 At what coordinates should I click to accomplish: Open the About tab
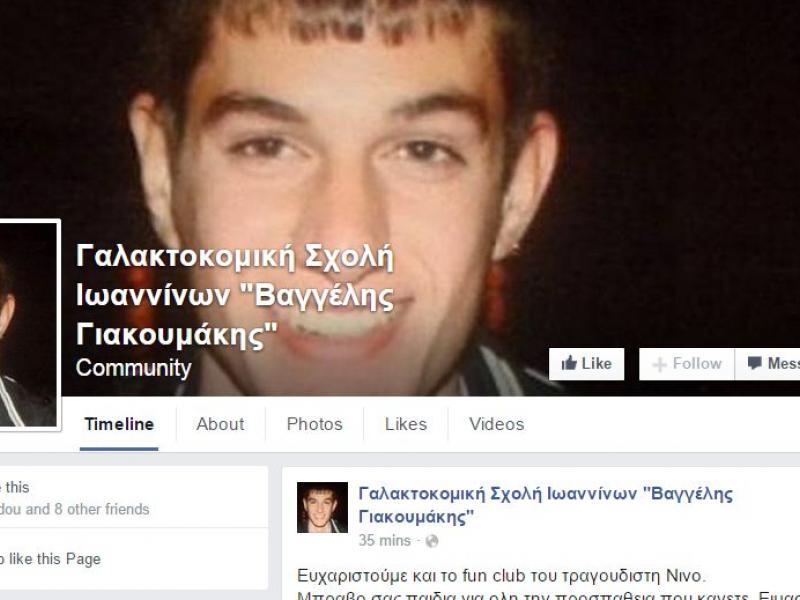tap(220, 424)
